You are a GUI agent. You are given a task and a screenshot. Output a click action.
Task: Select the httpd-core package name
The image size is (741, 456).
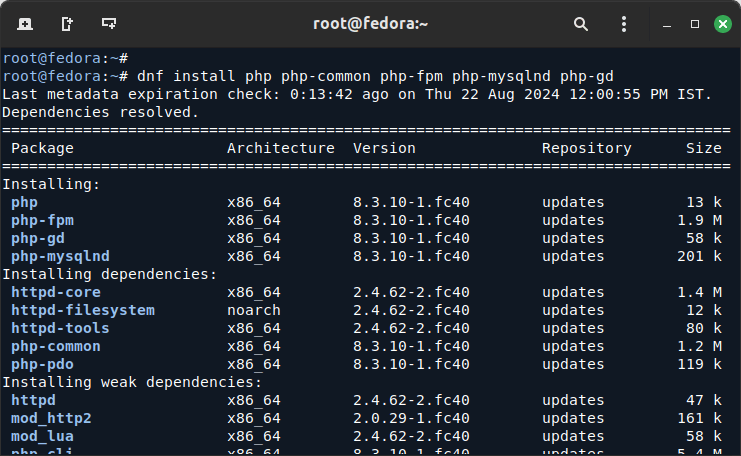56,292
